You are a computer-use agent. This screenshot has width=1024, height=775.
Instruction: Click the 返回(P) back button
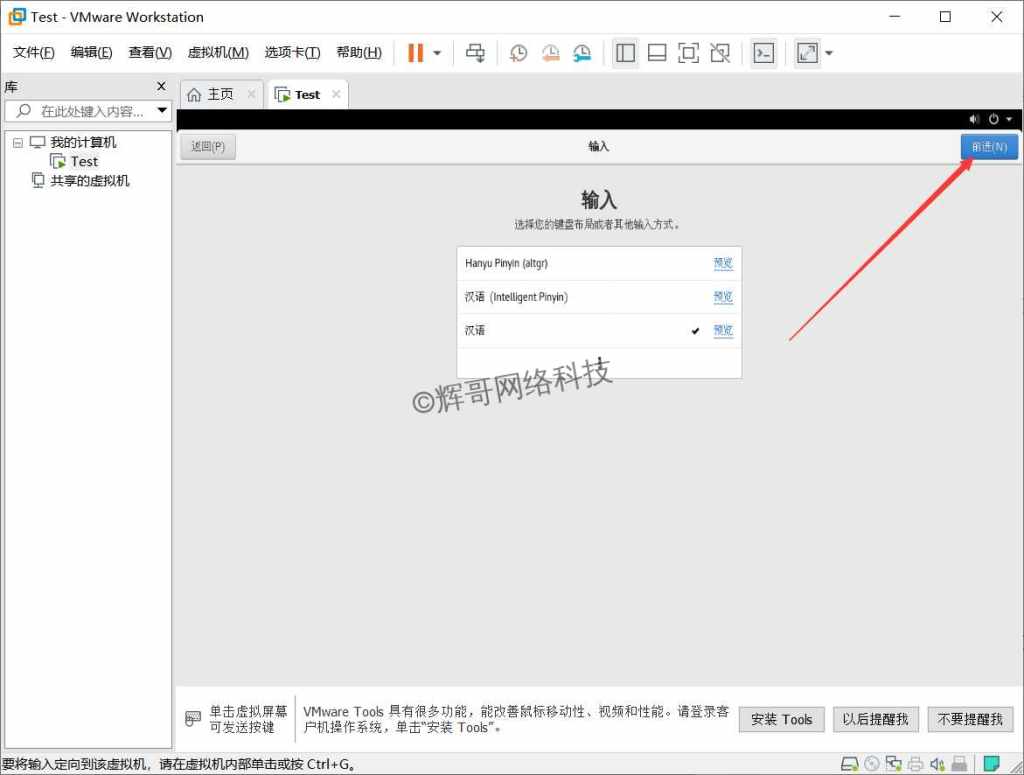(208, 146)
